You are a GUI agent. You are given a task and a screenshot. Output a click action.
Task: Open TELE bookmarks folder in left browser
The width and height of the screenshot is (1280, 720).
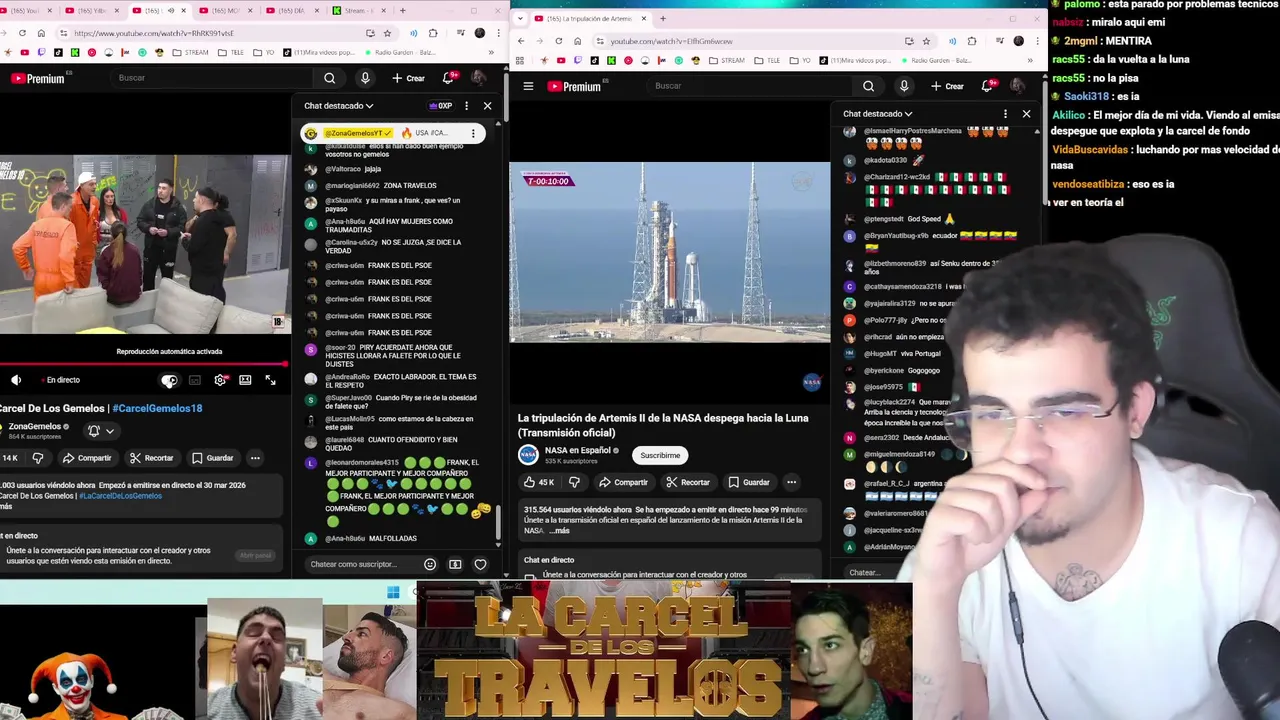[x=230, y=52]
